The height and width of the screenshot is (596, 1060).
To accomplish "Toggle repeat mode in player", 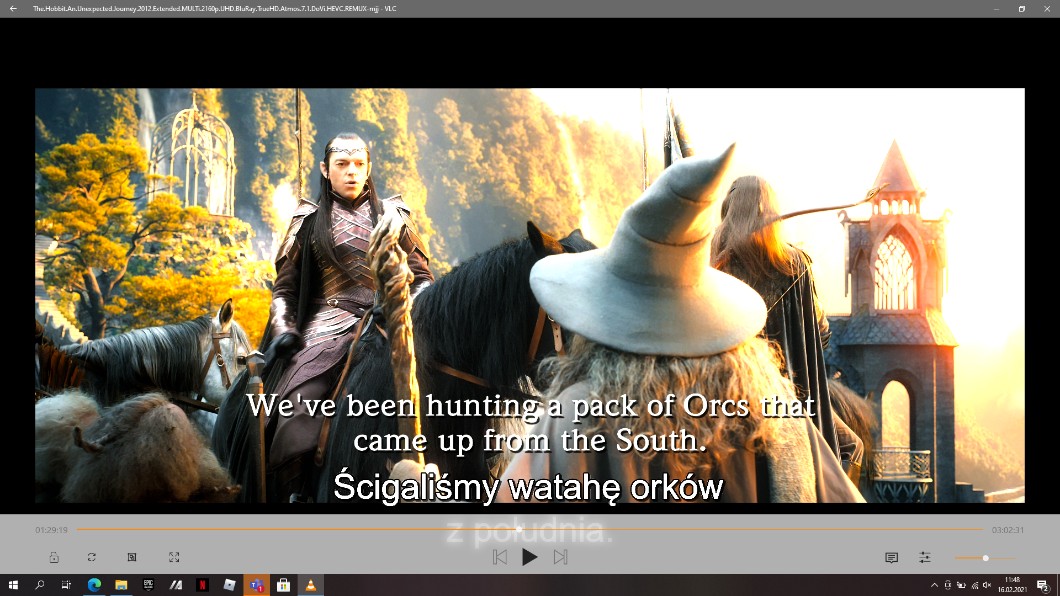I will point(92,557).
